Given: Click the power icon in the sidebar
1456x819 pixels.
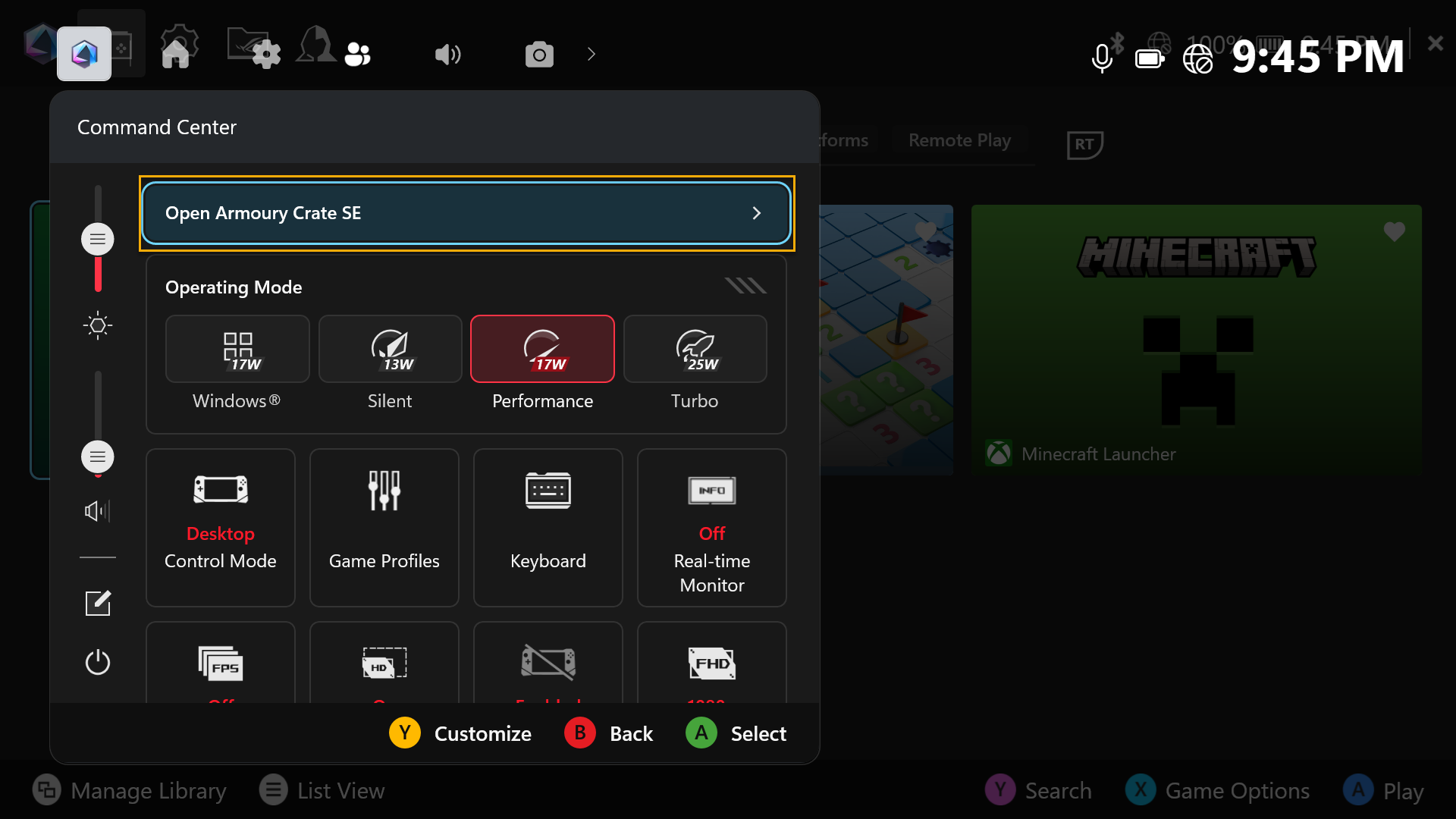Looking at the screenshot, I should click(98, 662).
